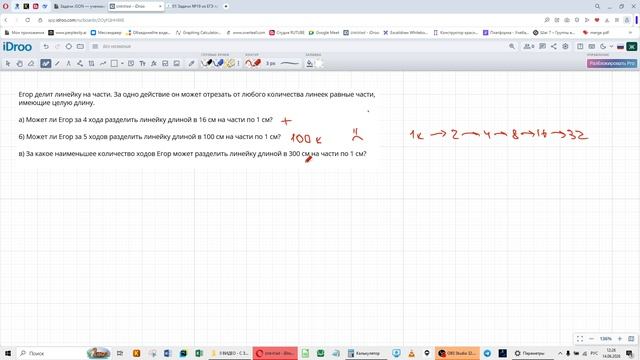Choose the blue pen preset
Viewport: 640px width, 360px height.
pos(219,63)
